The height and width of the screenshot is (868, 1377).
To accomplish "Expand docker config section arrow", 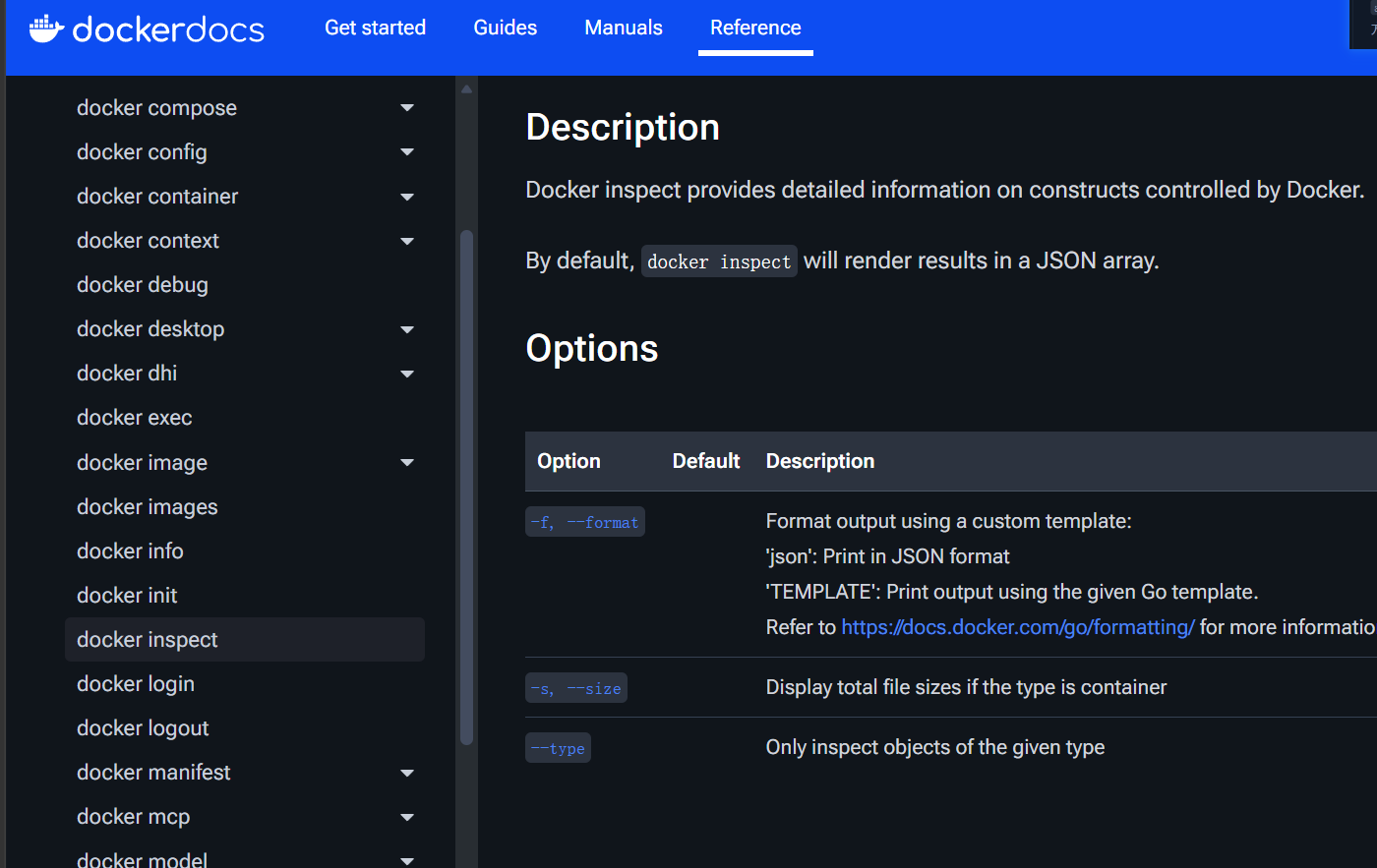I will pyautogui.click(x=407, y=152).
